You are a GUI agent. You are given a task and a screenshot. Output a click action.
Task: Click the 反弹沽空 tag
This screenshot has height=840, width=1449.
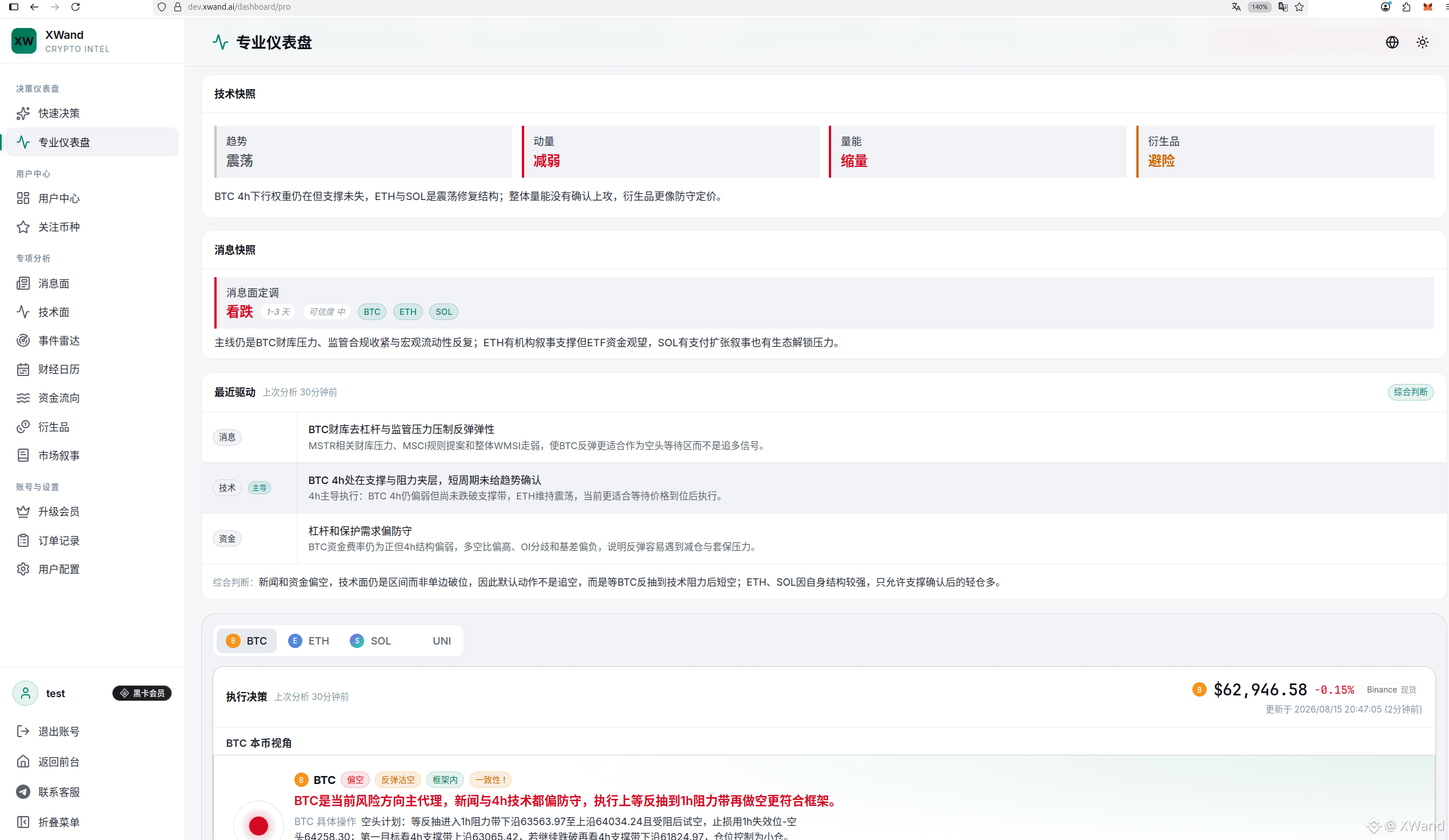(398, 779)
